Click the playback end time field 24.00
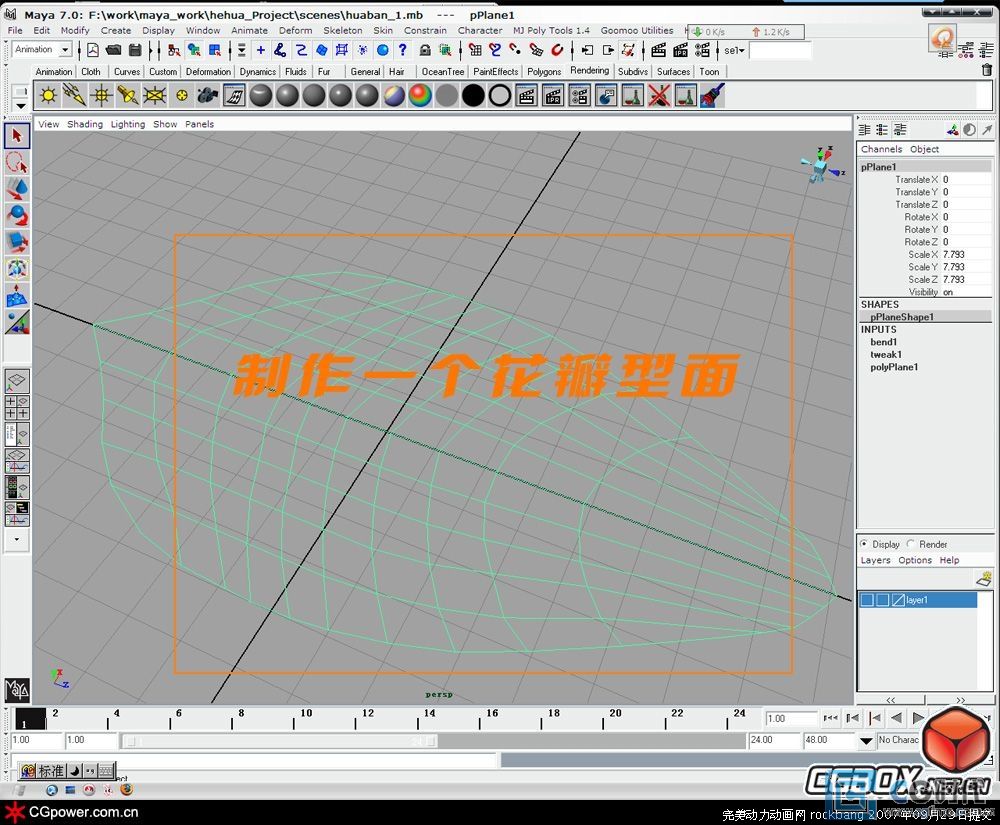 (x=774, y=740)
